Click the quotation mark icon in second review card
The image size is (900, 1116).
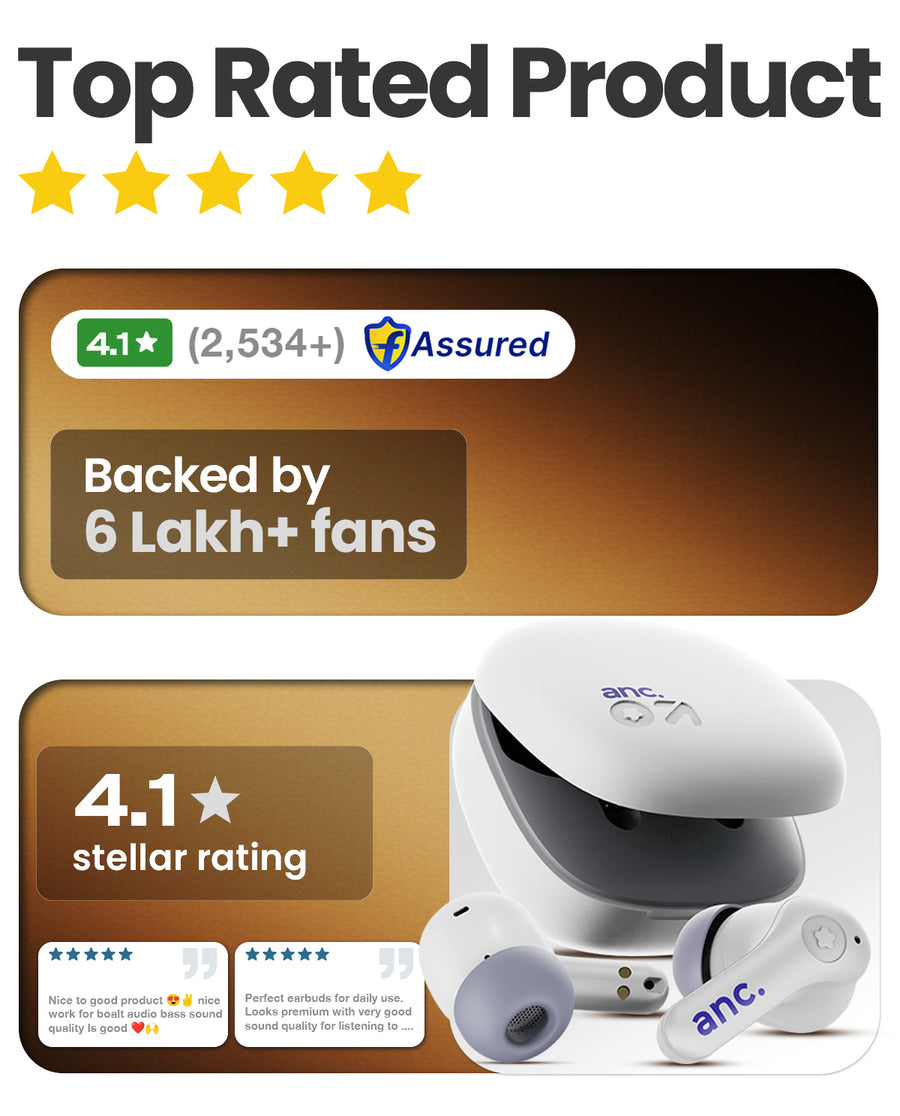pos(396,963)
